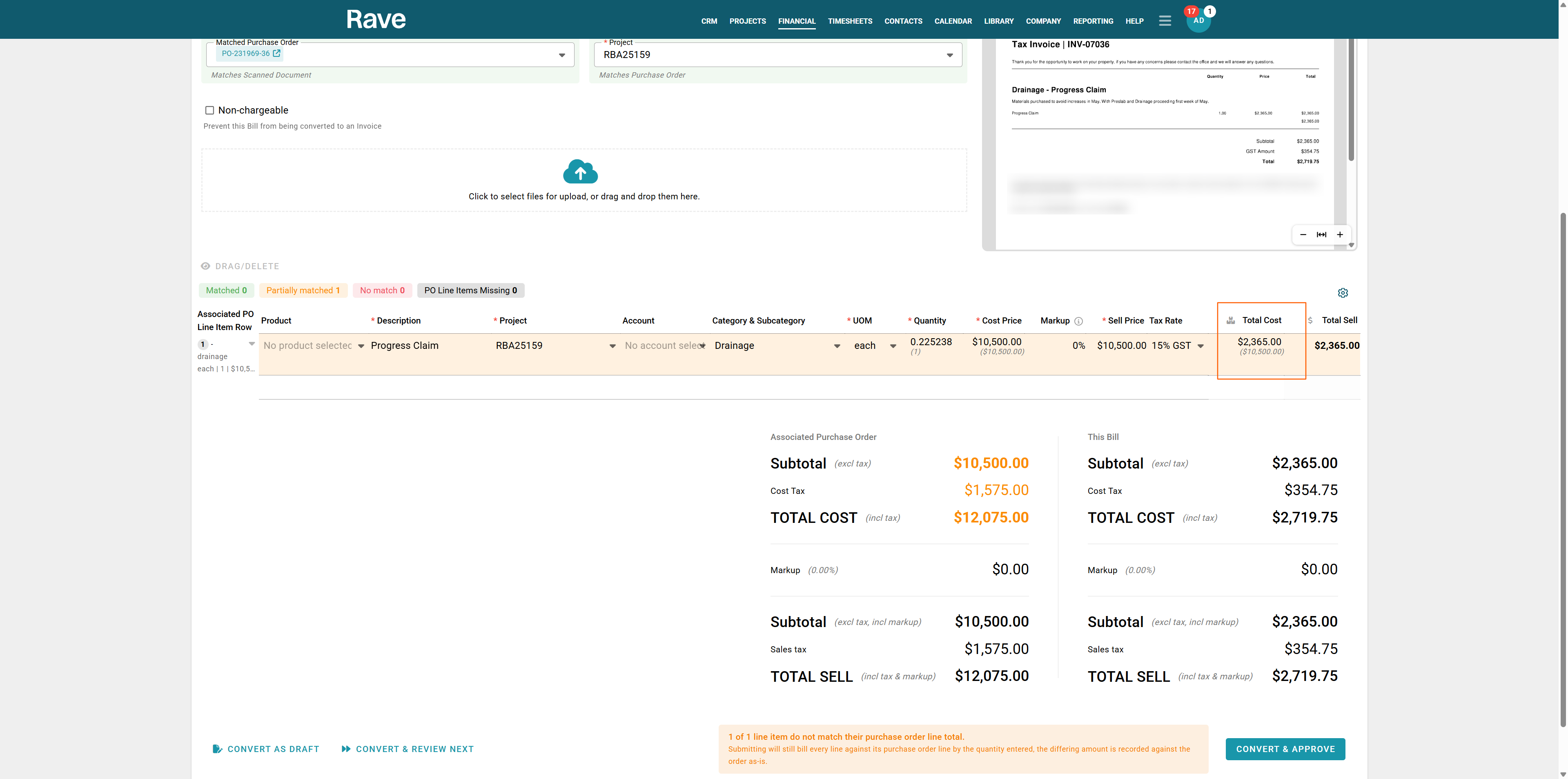The image size is (1568, 779).
Task: Click the Rave logo
Action: coord(376,20)
